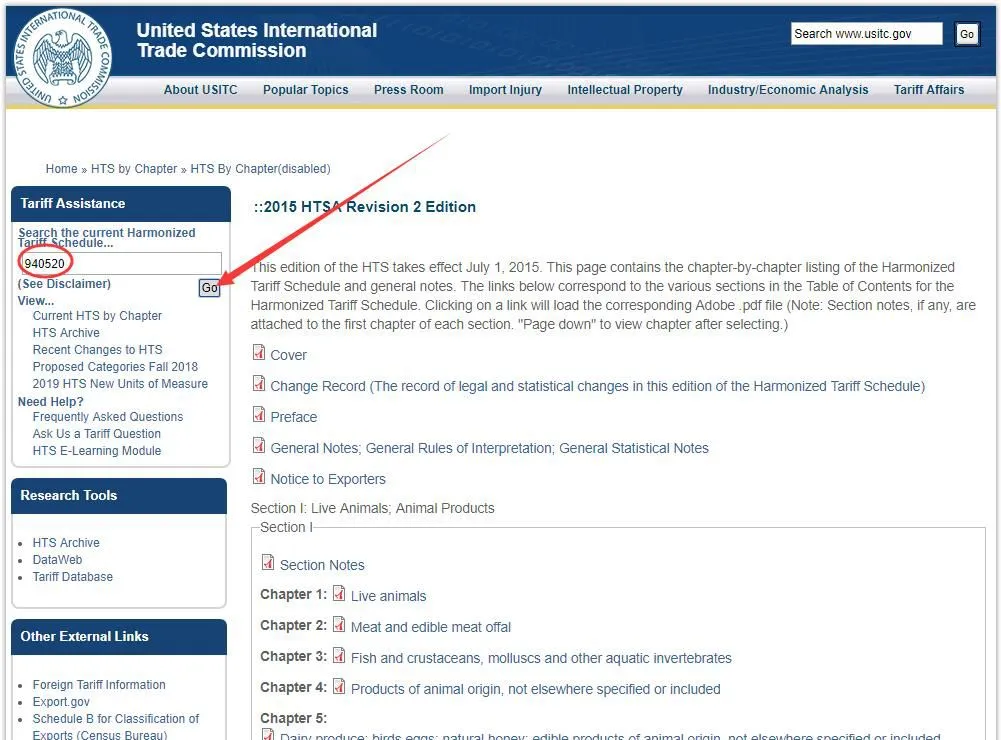Open Foreign Tariff Information link

pyautogui.click(x=99, y=685)
